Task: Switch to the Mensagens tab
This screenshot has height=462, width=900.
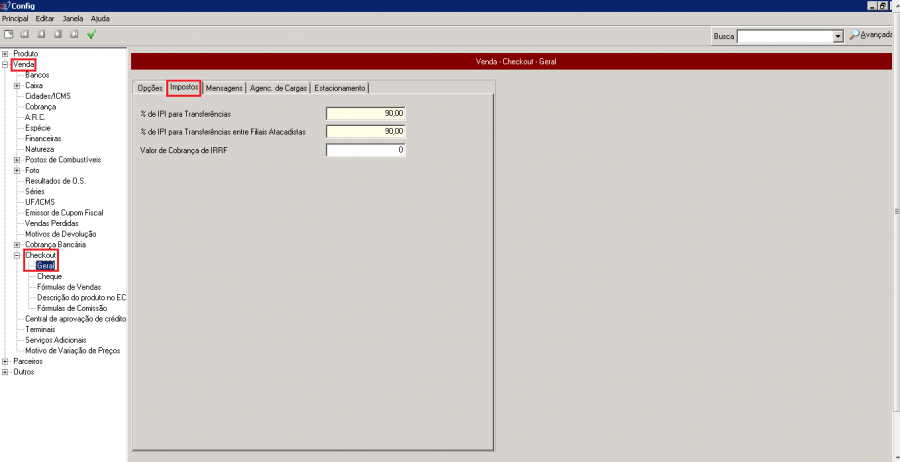Action: click(x=224, y=88)
